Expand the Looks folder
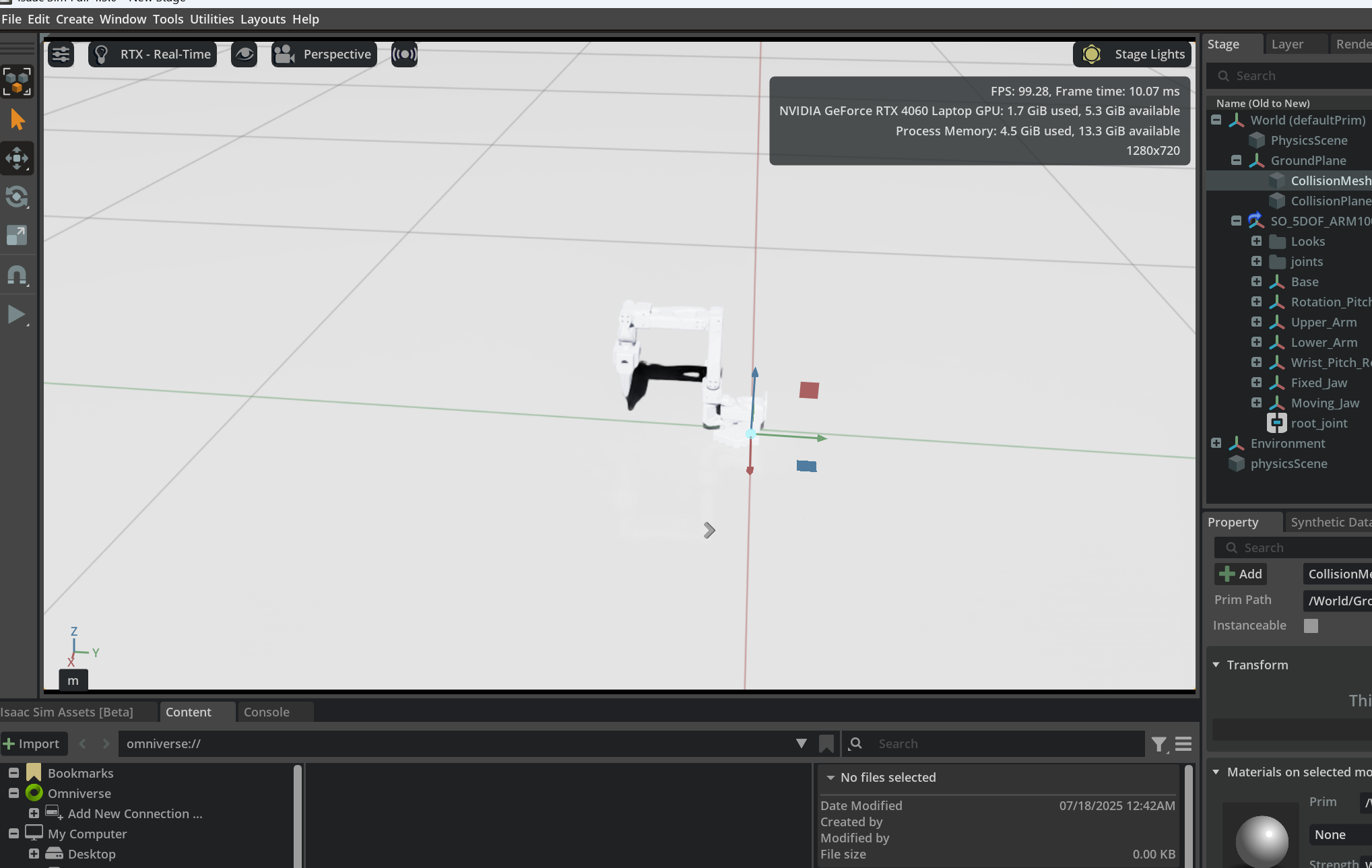 tap(1256, 241)
